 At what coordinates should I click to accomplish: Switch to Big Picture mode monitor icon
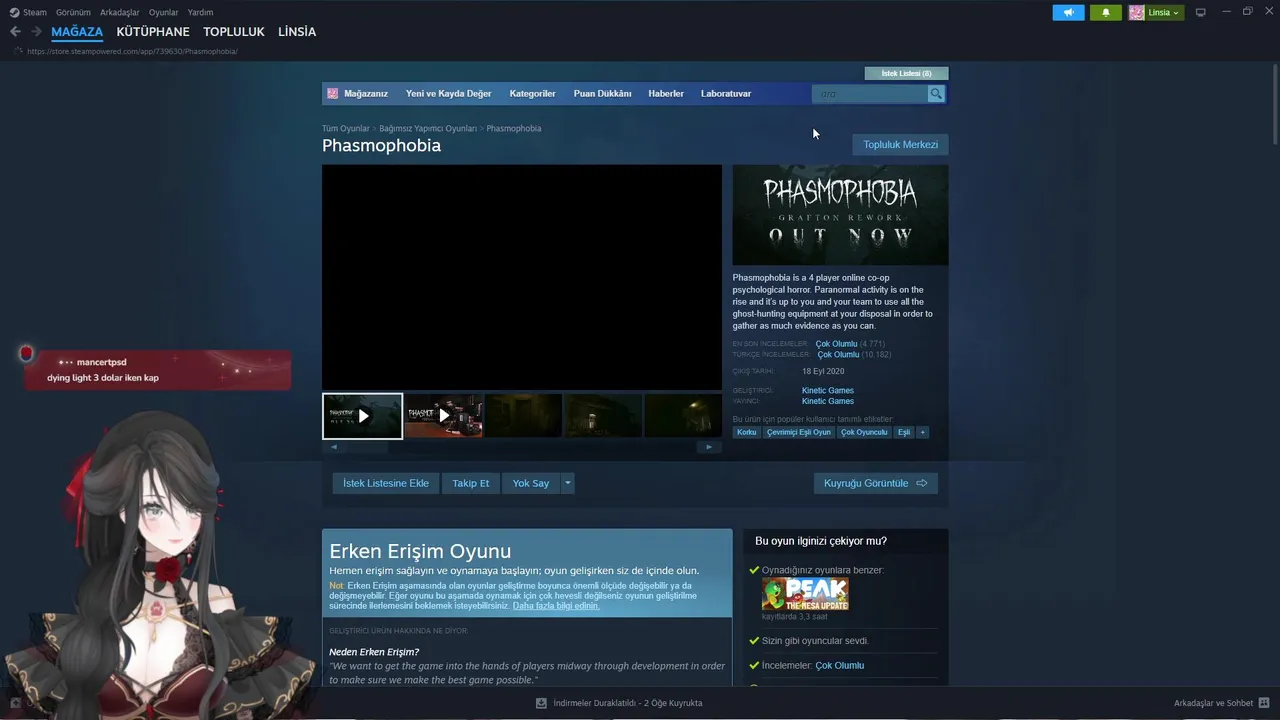click(x=1201, y=12)
